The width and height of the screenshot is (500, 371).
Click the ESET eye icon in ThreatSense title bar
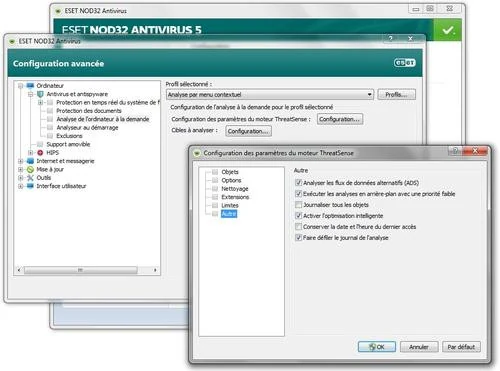(197, 153)
